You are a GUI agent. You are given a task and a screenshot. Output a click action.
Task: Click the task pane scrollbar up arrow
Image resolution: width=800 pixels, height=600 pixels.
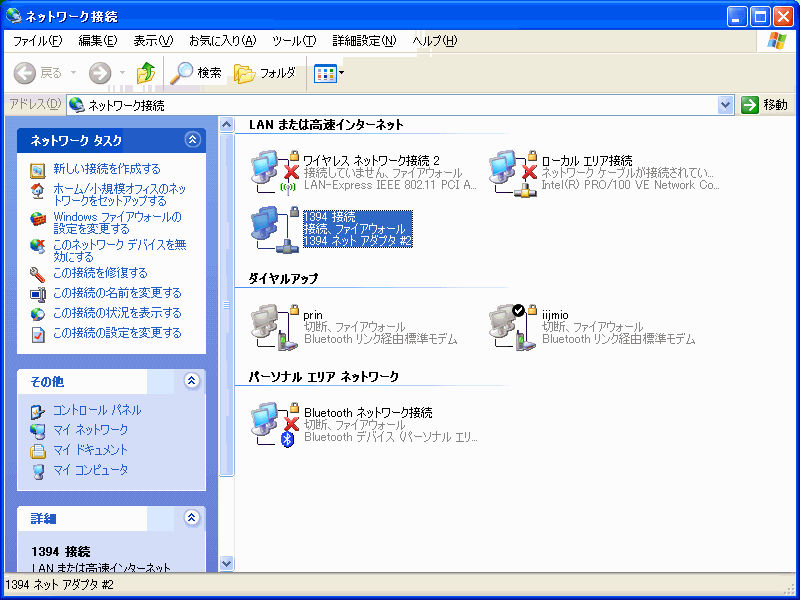pos(226,125)
